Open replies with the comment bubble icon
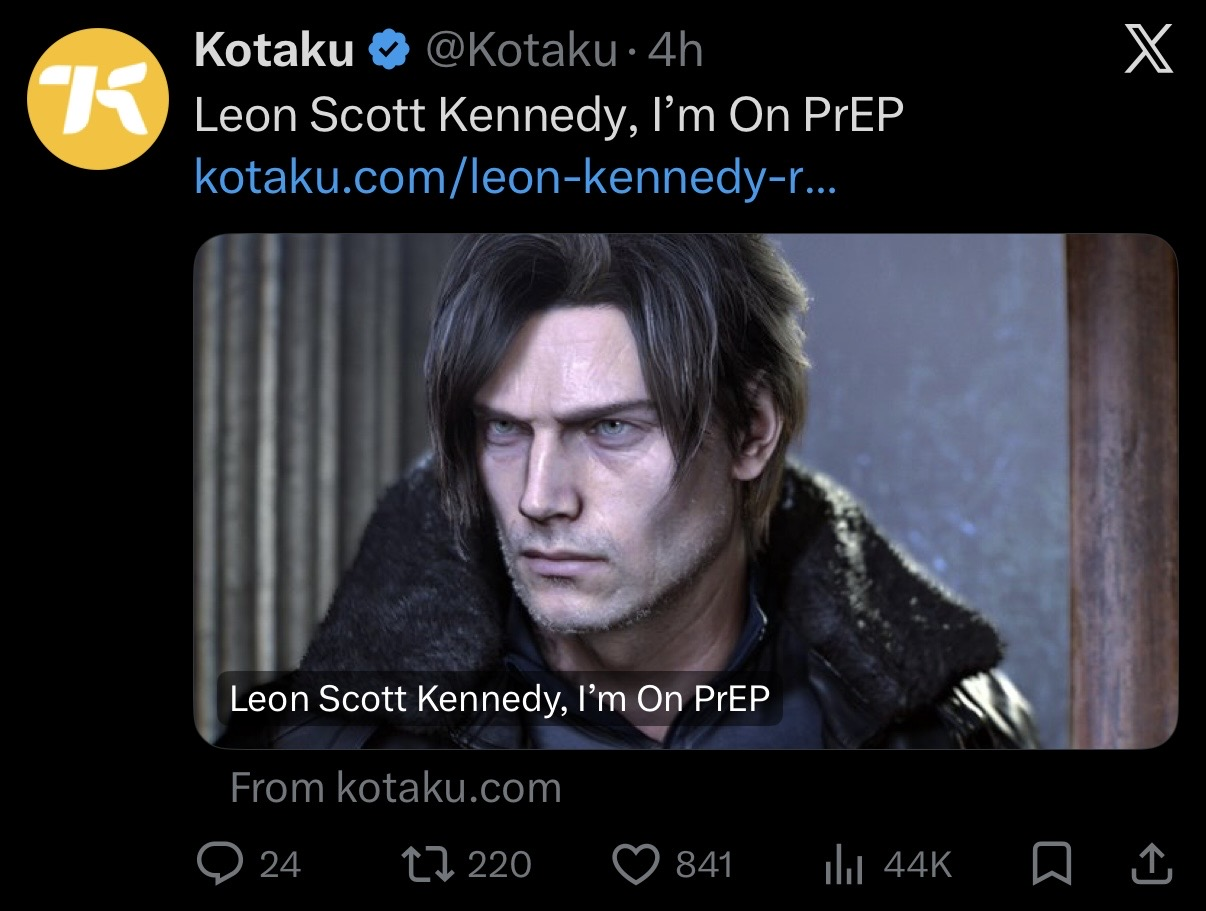This screenshot has width=1206, height=911. coord(215,865)
